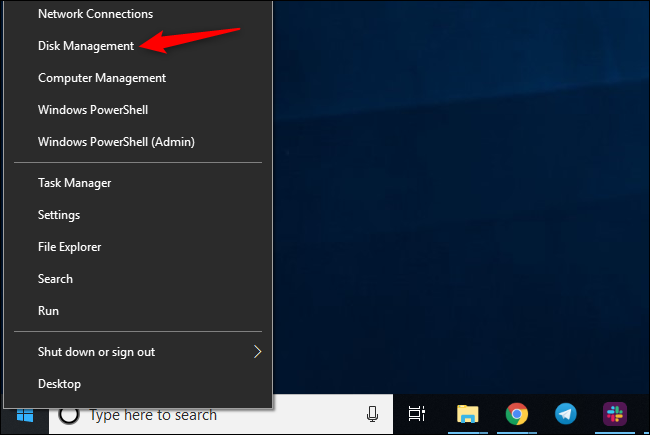Viewport: 650px width, 435px height.
Task: Click Desktop at the bottom of the menu
Action: tap(59, 384)
